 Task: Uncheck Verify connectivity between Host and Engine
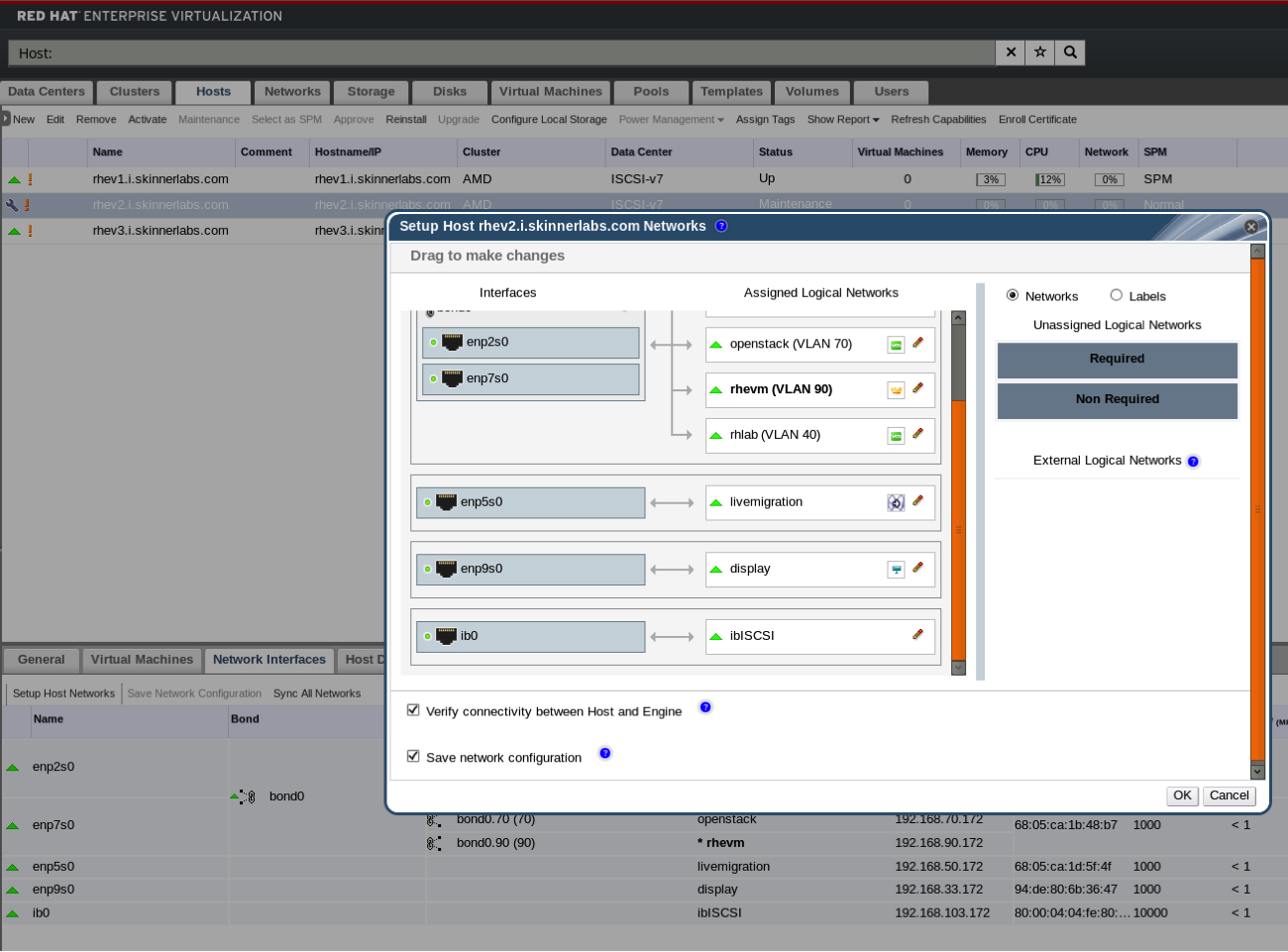[x=413, y=710]
